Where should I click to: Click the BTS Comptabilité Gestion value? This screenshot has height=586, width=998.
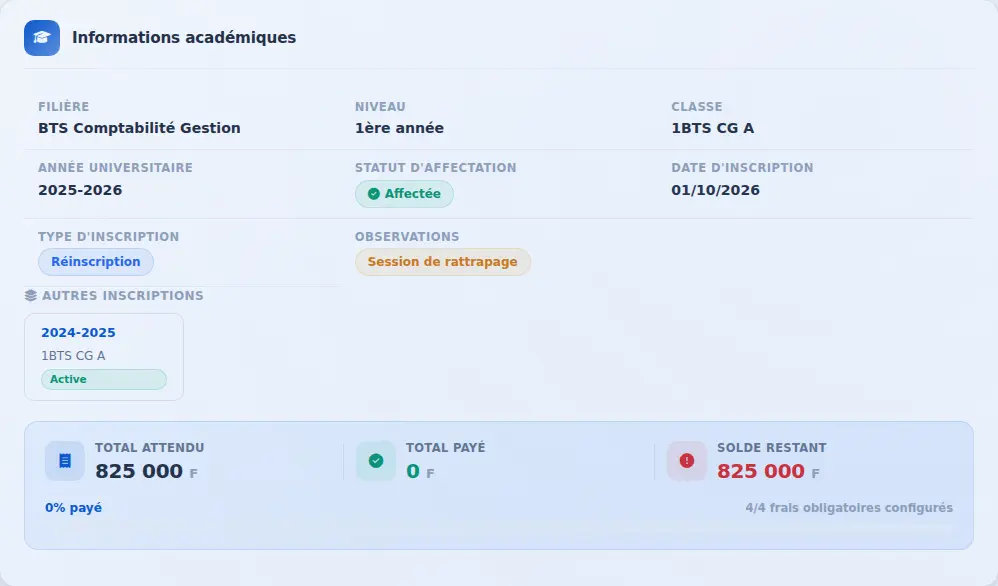(x=139, y=128)
